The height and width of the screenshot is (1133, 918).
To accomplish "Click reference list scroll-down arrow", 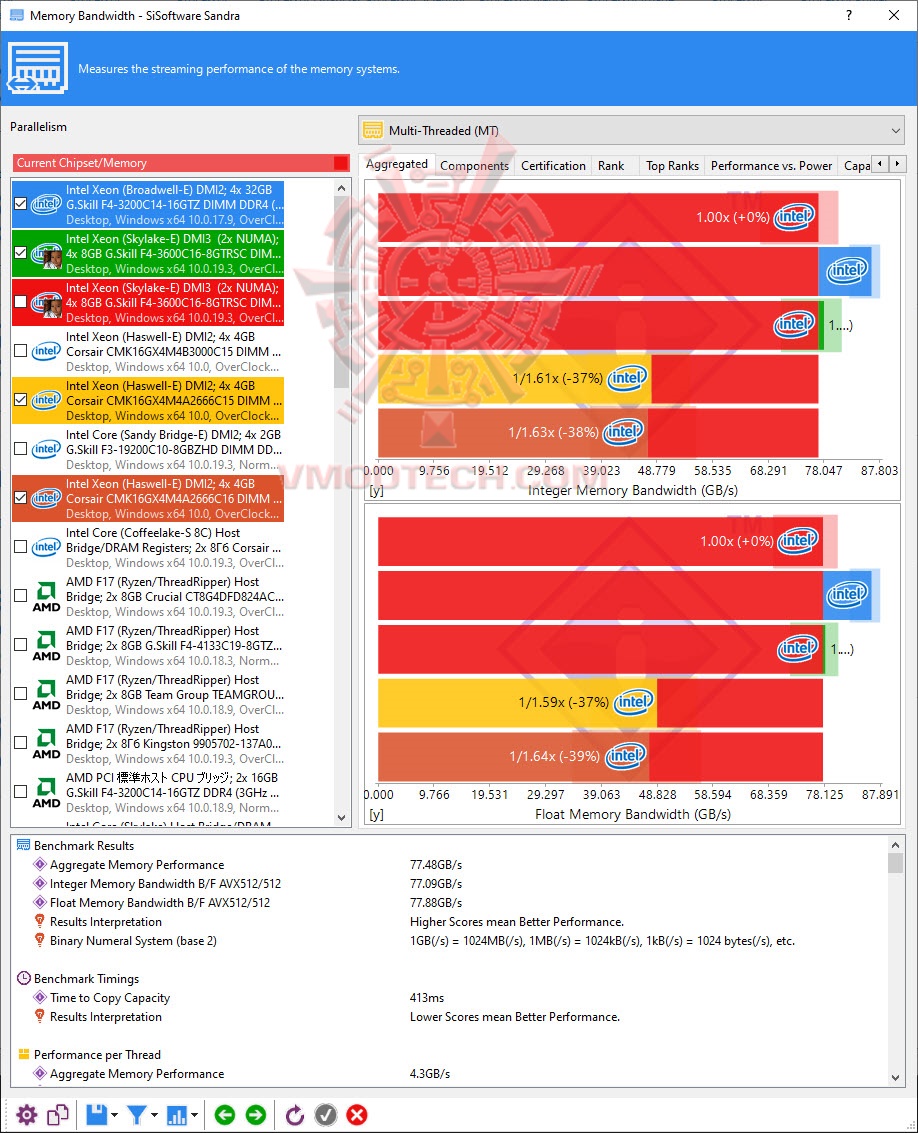I will coord(342,818).
